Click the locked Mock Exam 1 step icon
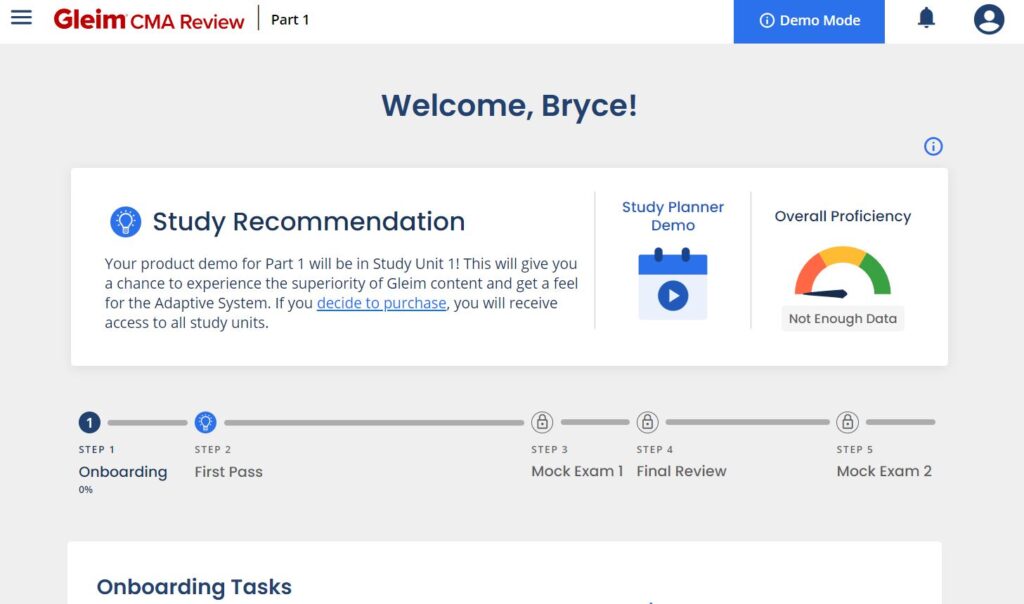Image resolution: width=1024 pixels, height=604 pixels. point(545,421)
